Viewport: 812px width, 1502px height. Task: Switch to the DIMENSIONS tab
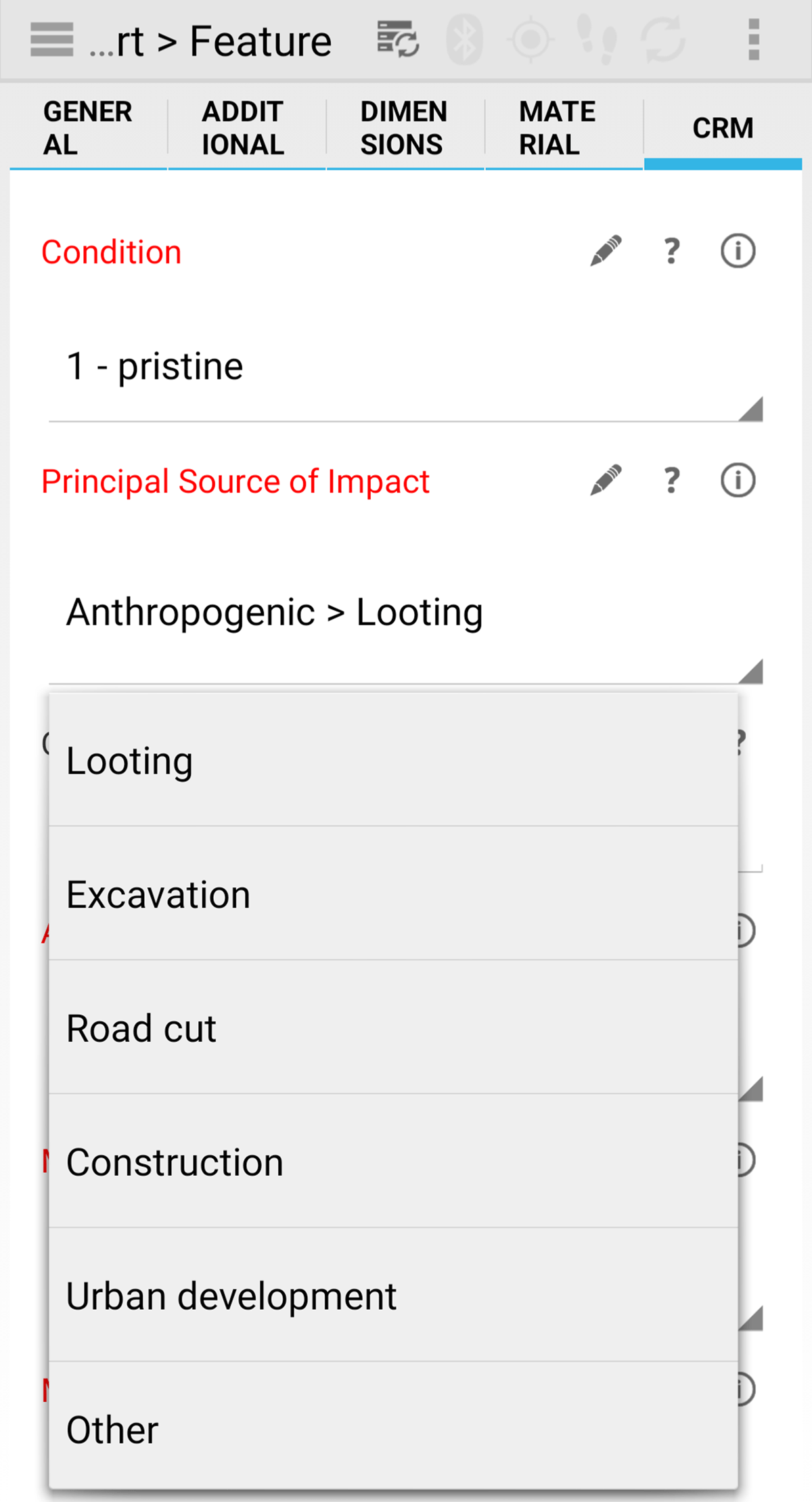405,129
